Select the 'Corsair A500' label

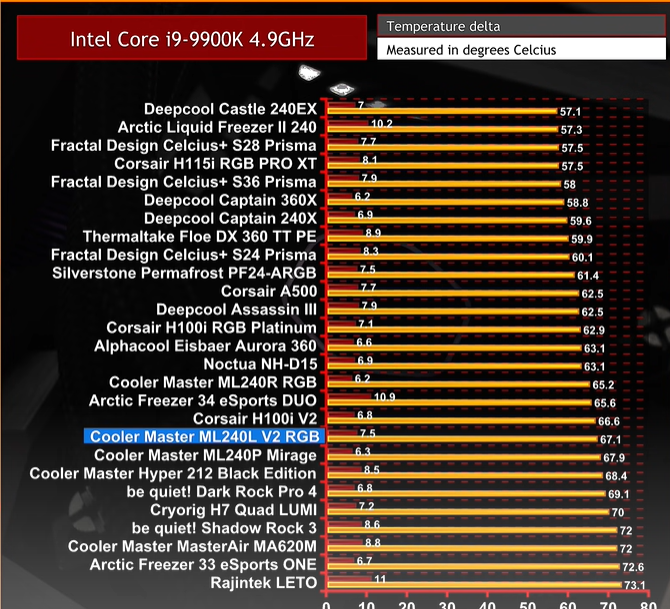pyautogui.click(x=269, y=291)
